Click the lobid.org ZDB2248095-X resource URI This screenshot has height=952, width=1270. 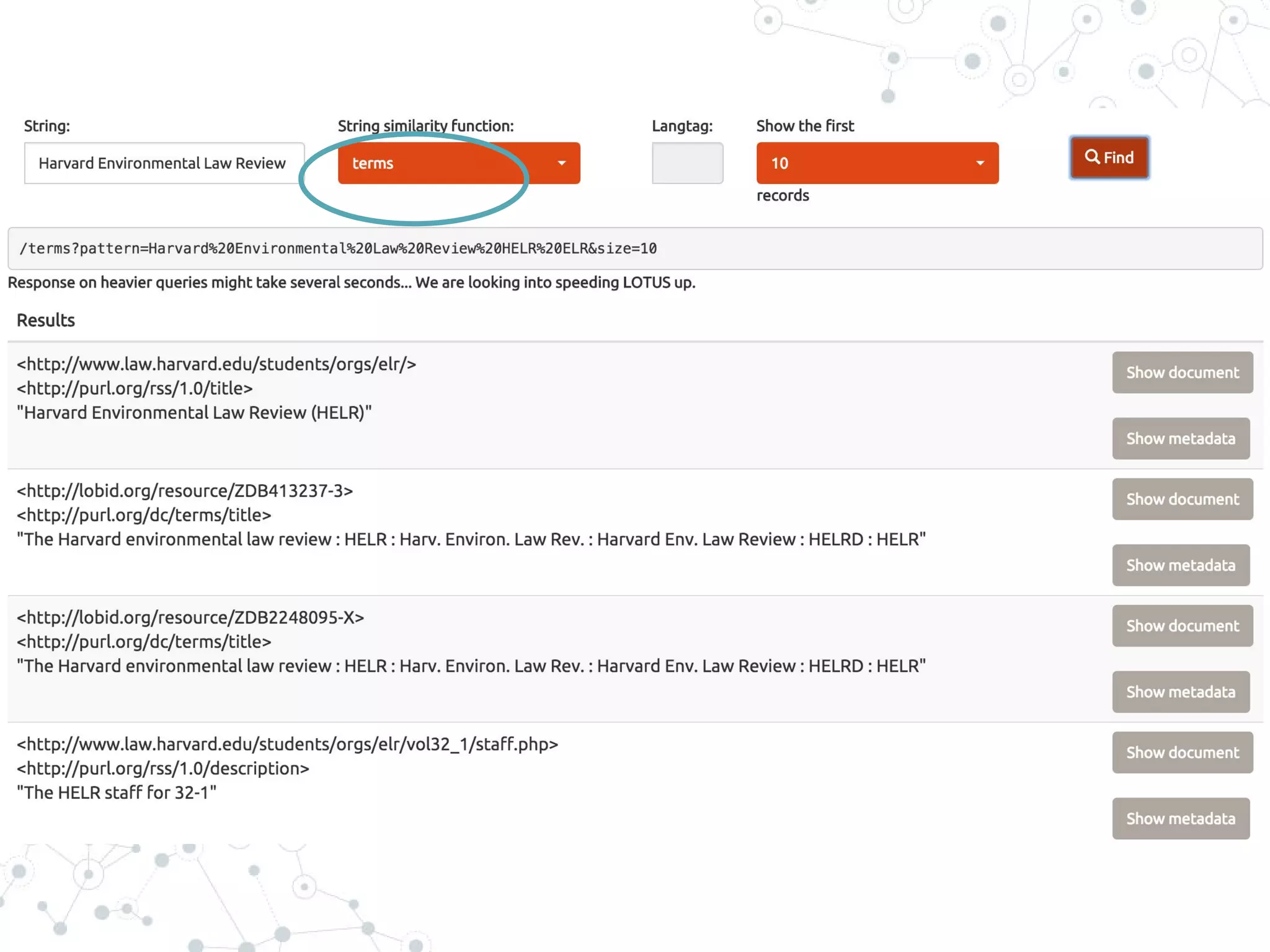point(190,617)
